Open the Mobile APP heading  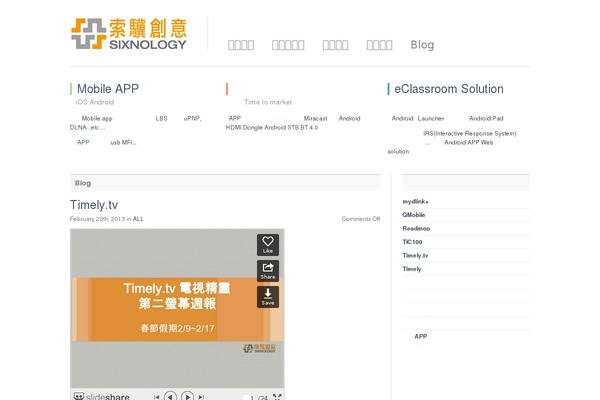108,89
